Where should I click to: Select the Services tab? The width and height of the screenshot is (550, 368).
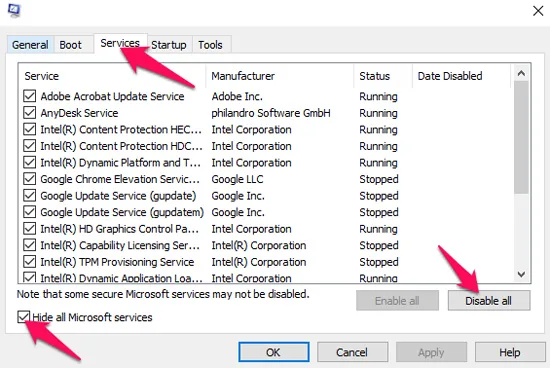(x=120, y=43)
